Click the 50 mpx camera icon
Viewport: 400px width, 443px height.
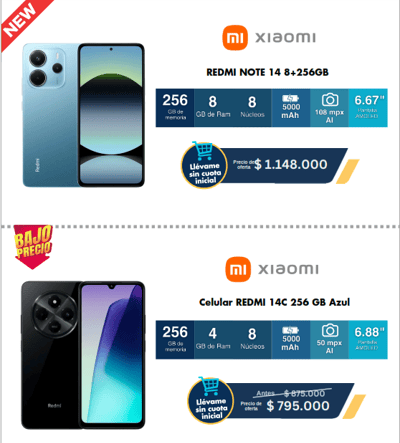330,331
